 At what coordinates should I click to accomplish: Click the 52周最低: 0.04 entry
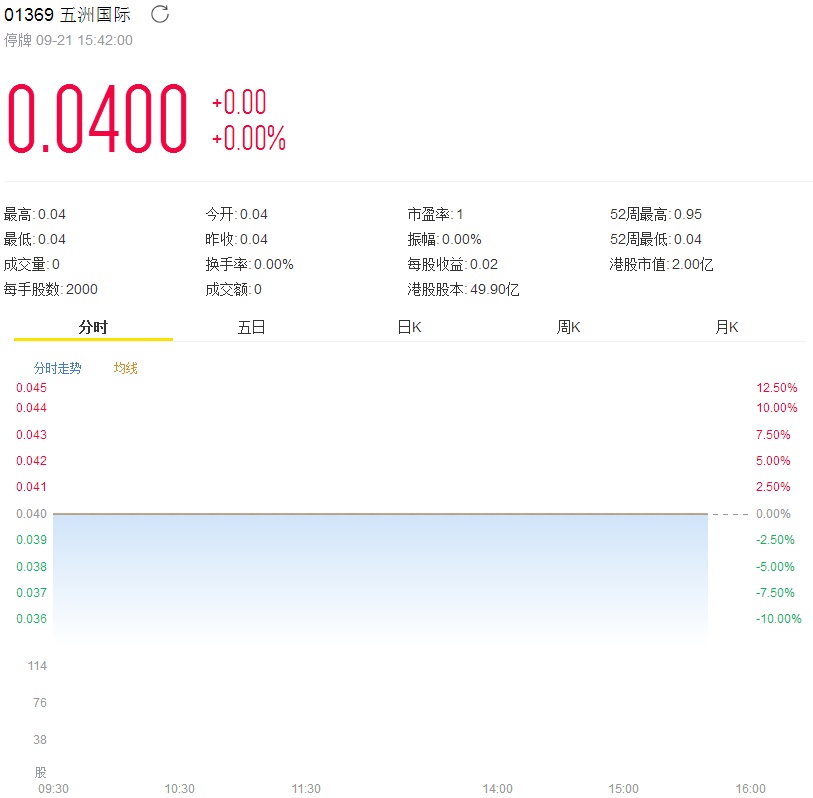click(656, 239)
